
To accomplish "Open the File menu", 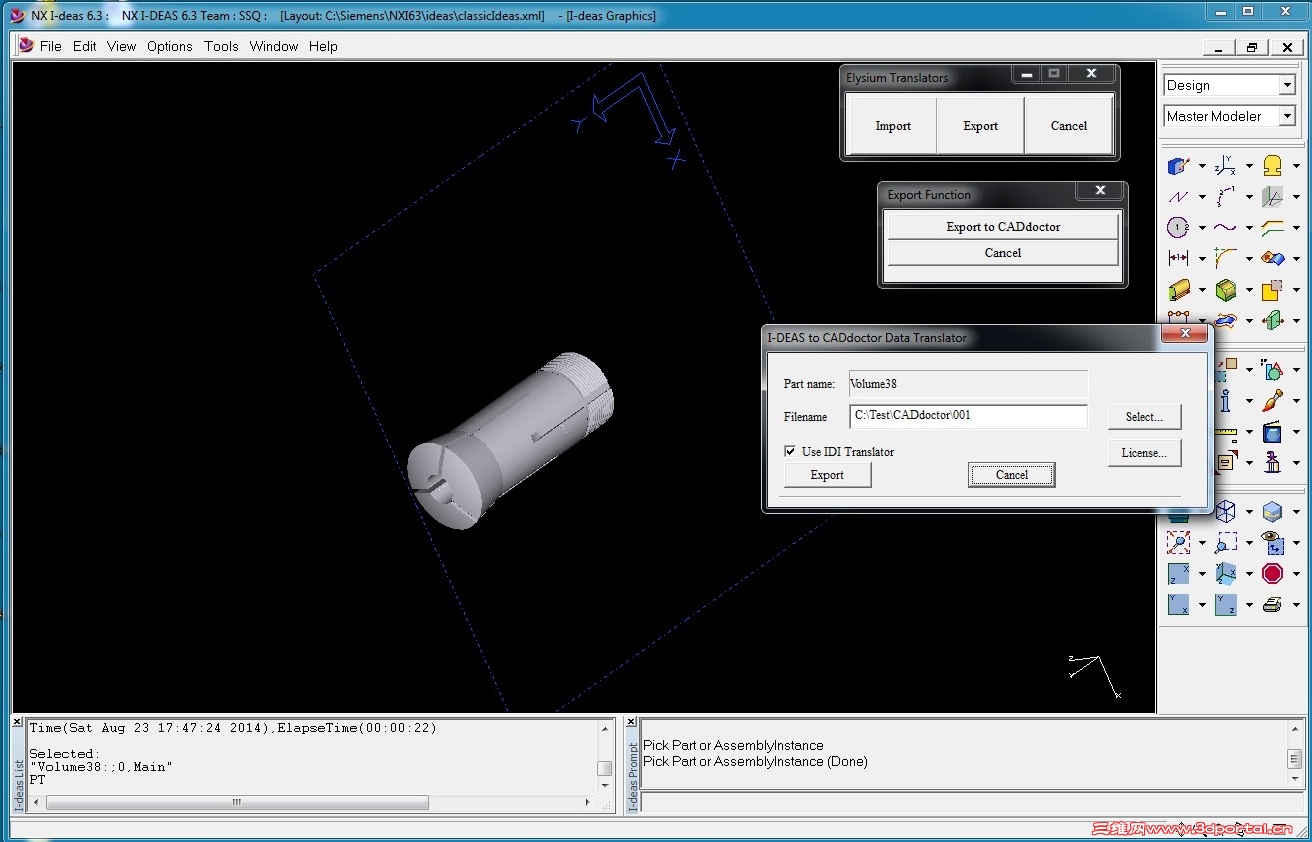I will tap(51, 46).
